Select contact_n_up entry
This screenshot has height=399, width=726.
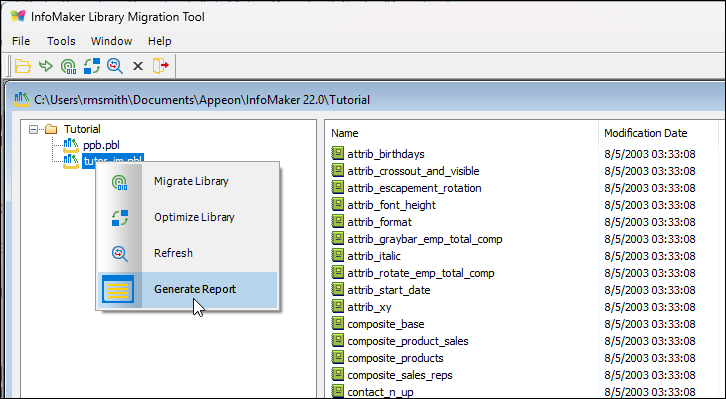pyautogui.click(x=380, y=392)
